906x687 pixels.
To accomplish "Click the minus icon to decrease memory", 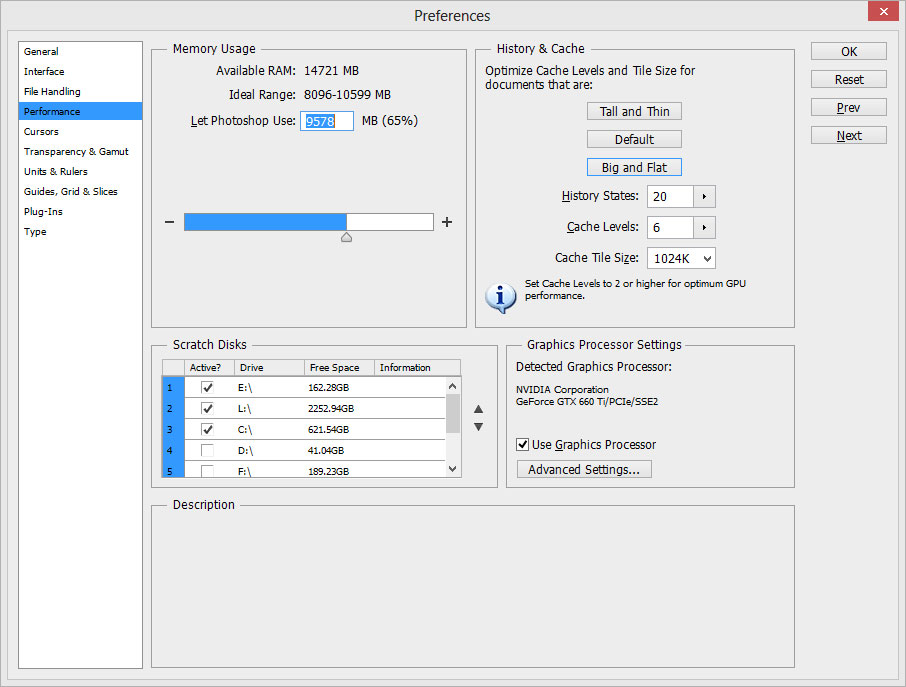I will (170, 222).
